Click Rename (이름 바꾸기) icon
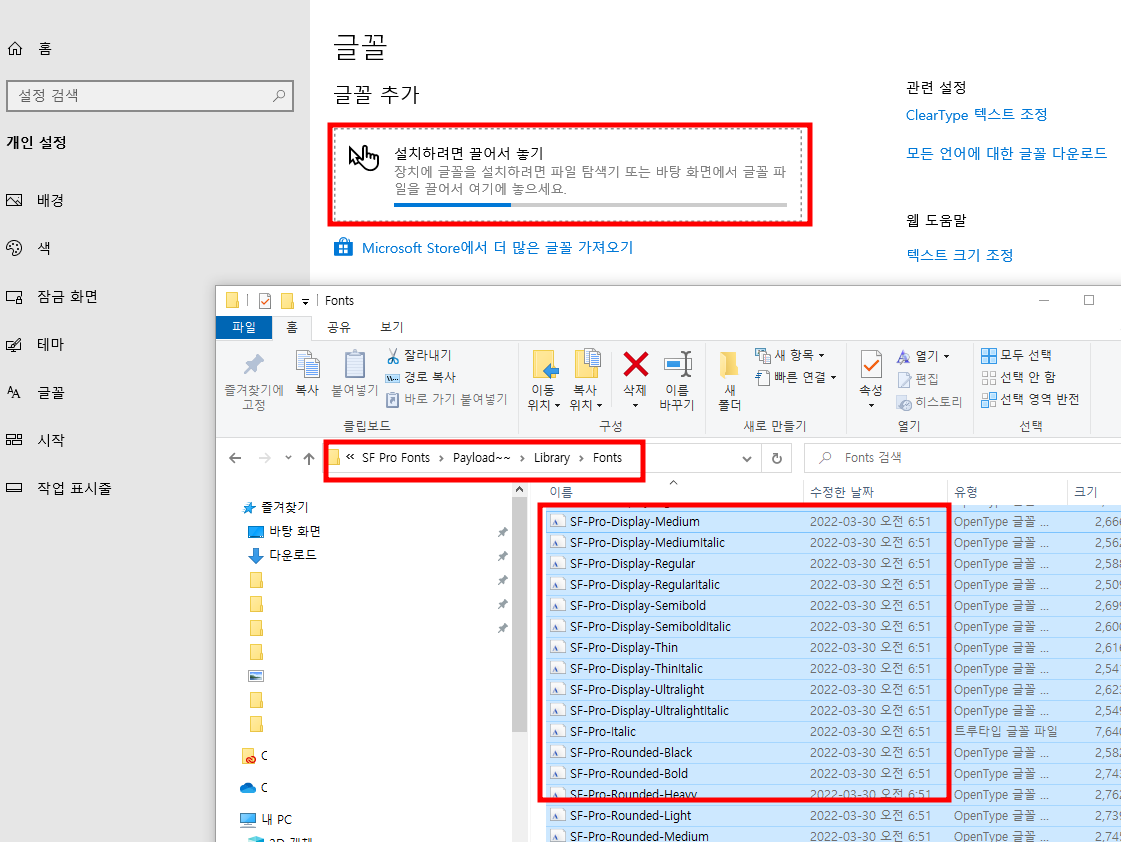 [677, 364]
